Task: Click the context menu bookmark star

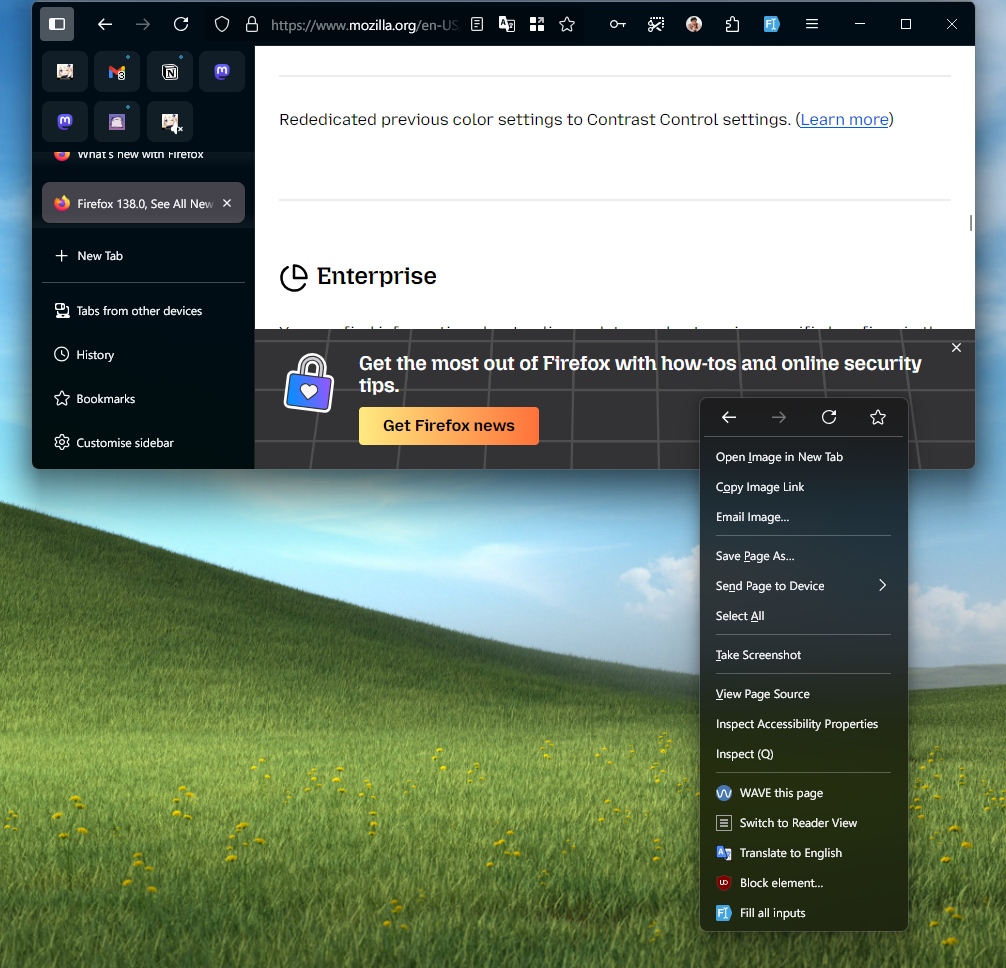Action: pyautogui.click(x=878, y=418)
